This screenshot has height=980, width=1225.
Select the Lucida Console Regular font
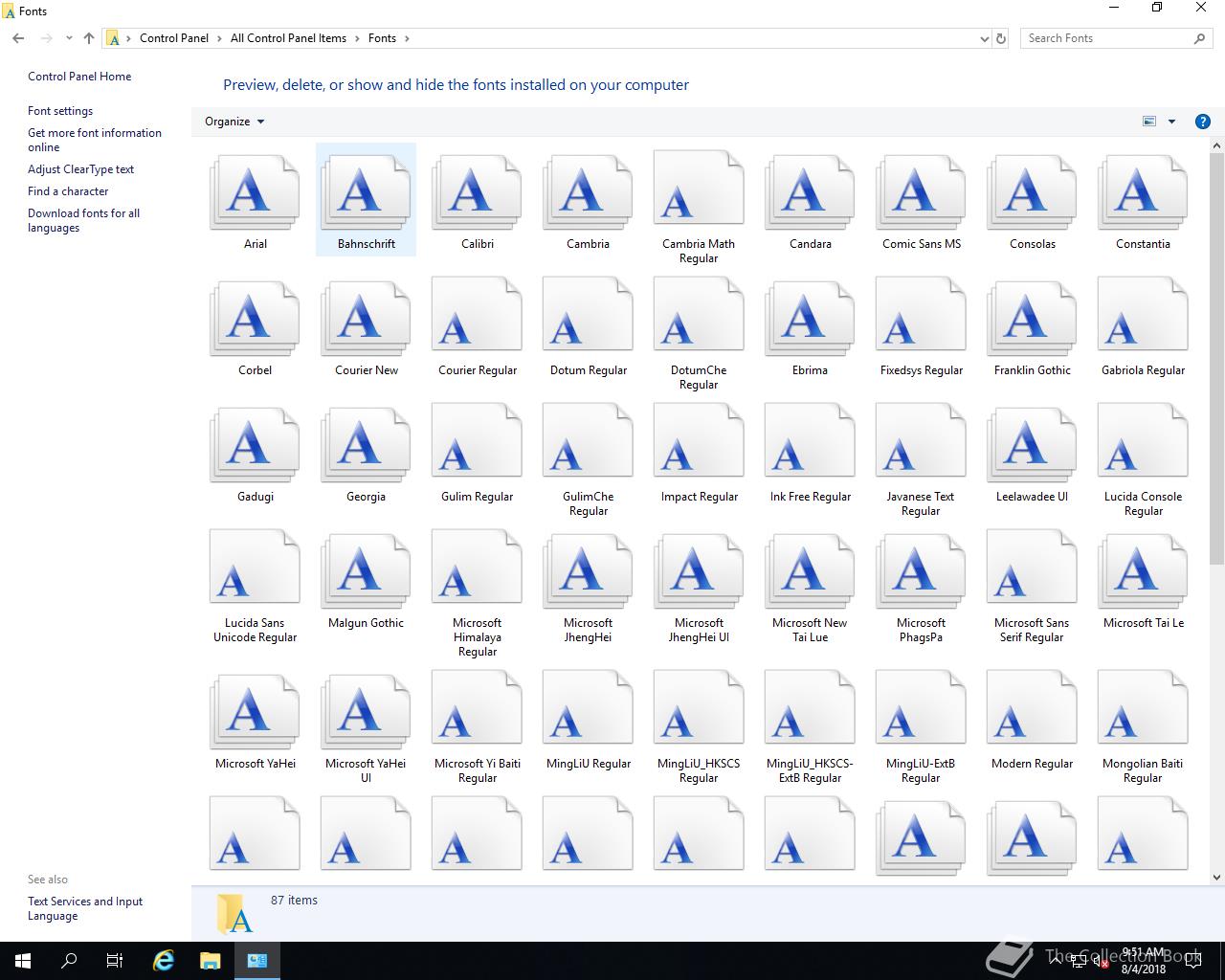pyautogui.click(x=1143, y=441)
